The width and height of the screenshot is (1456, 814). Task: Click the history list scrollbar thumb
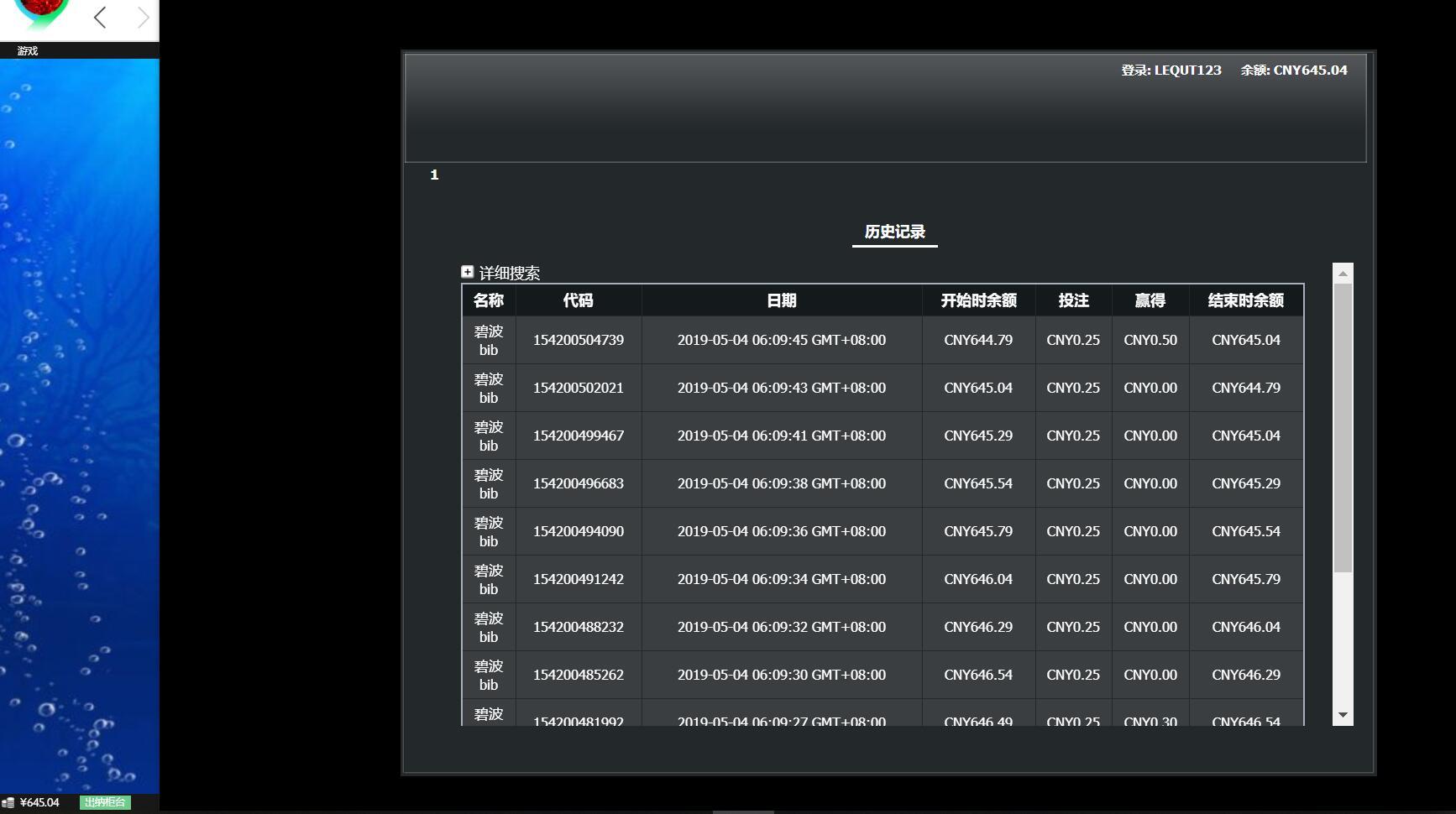(1343, 428)
